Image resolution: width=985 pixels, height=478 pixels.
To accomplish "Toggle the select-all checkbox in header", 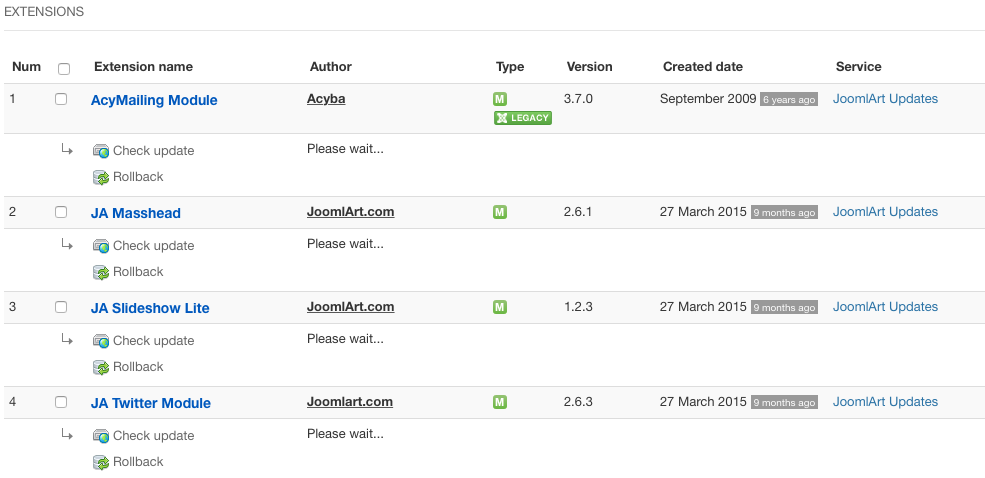I will click(64, 69).
